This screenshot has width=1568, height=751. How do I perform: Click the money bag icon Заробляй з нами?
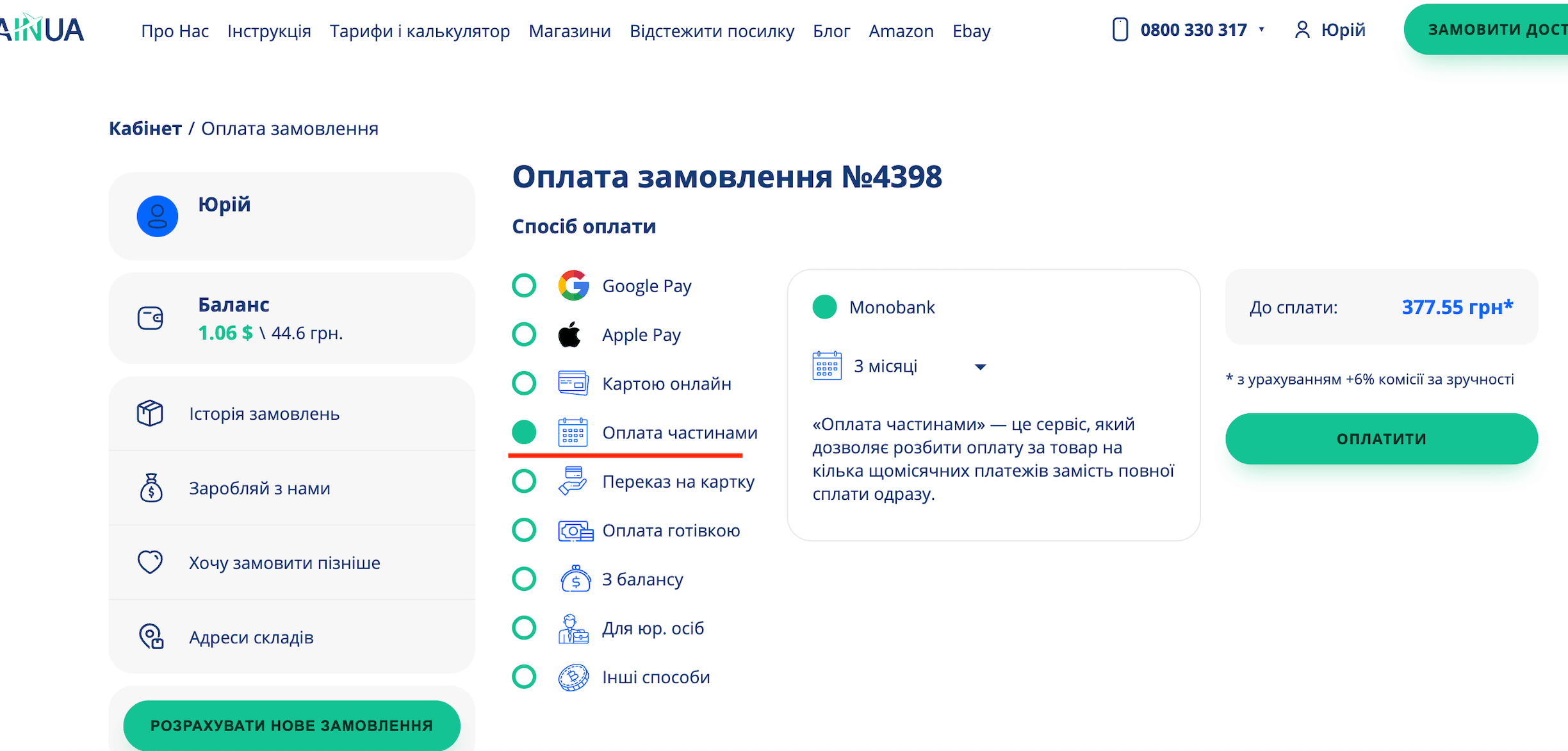pos(151,488)
